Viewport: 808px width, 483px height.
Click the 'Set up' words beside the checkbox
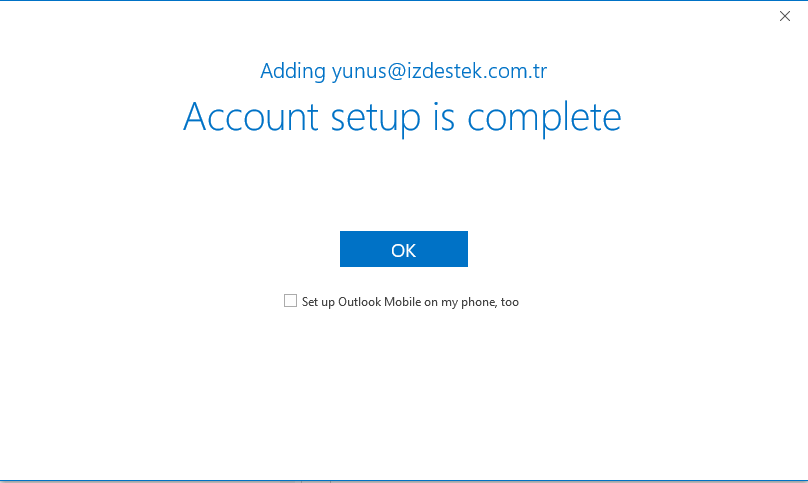318,302
